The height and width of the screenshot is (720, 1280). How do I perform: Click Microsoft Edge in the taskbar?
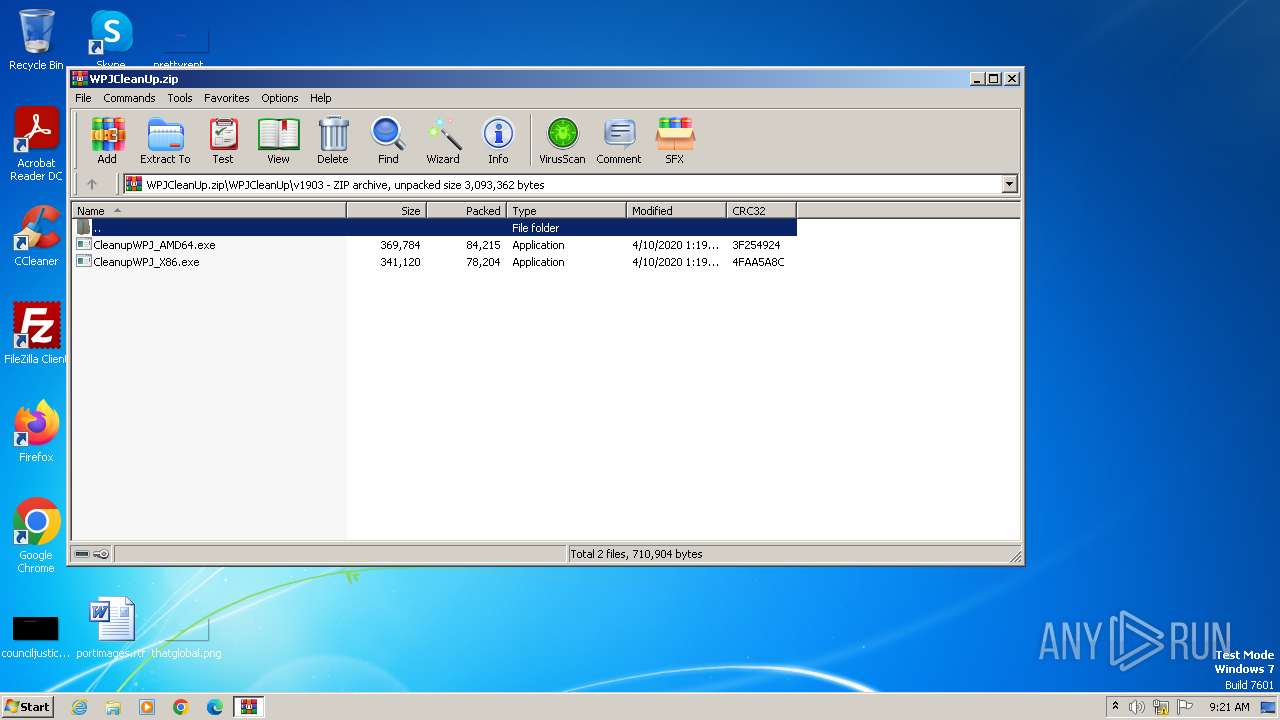click(x=215, y=707)
